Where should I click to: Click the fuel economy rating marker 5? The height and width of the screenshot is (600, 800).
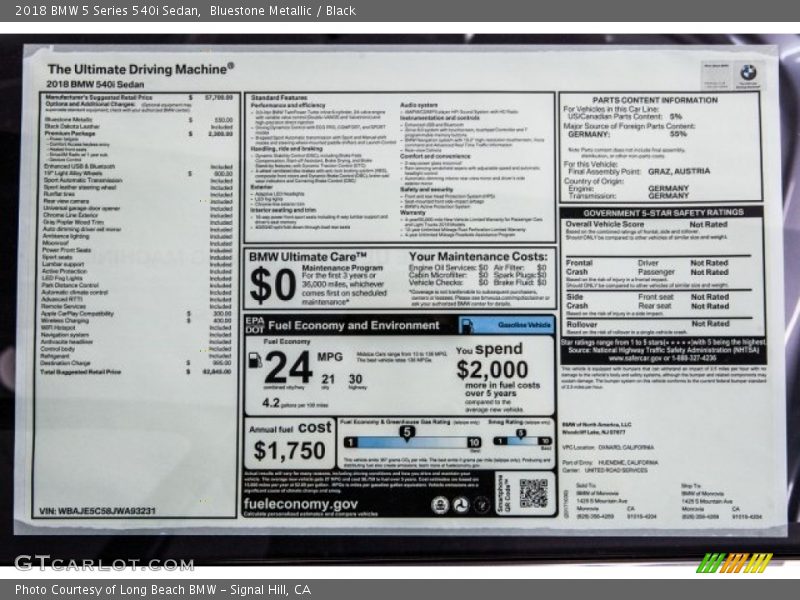pyautogui.click(x=407, y=433)
